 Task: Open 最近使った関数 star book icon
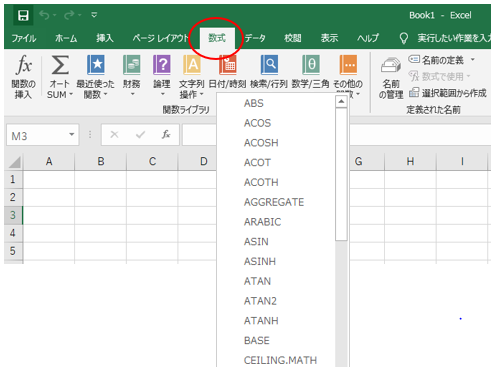coord(96,65)
